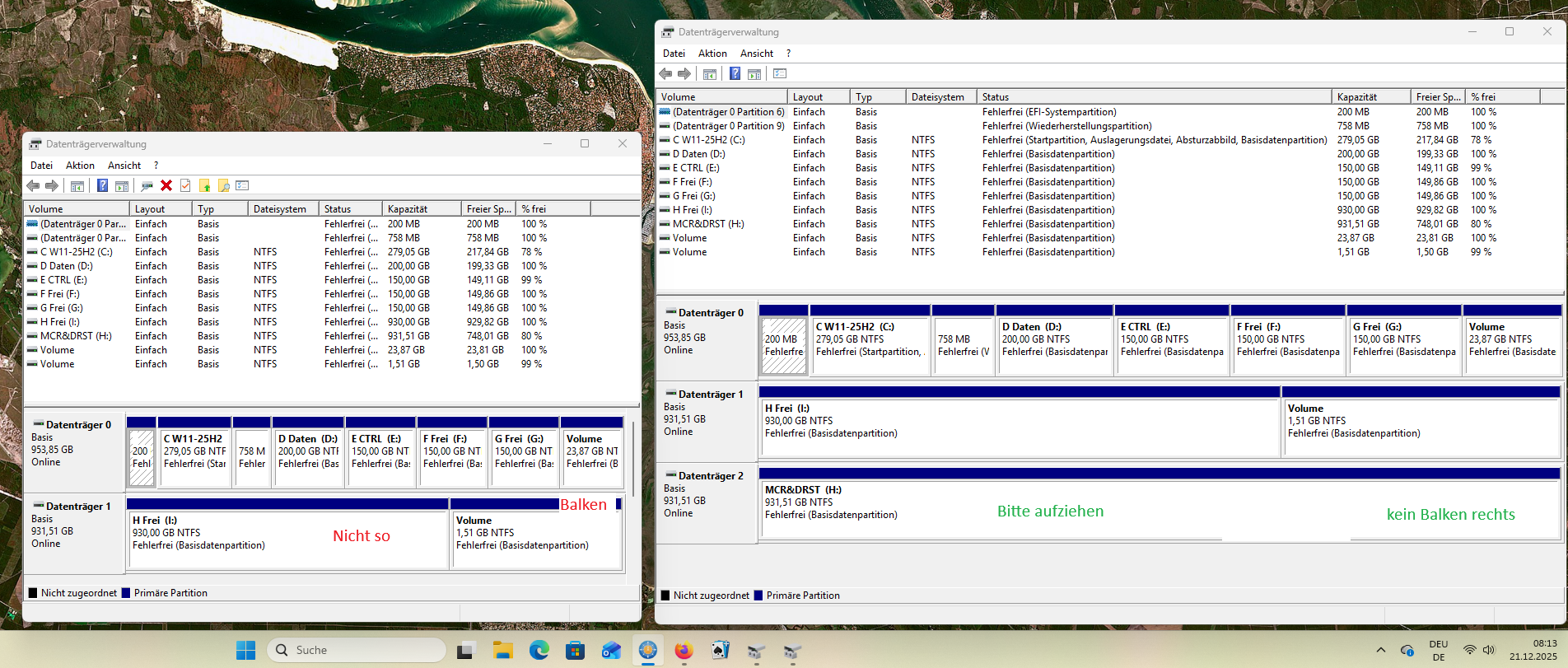This screenshot has width=1568, height=668.
Task: Open the DEU keyboard language switcher
Action: click(x=1438, y=650)
